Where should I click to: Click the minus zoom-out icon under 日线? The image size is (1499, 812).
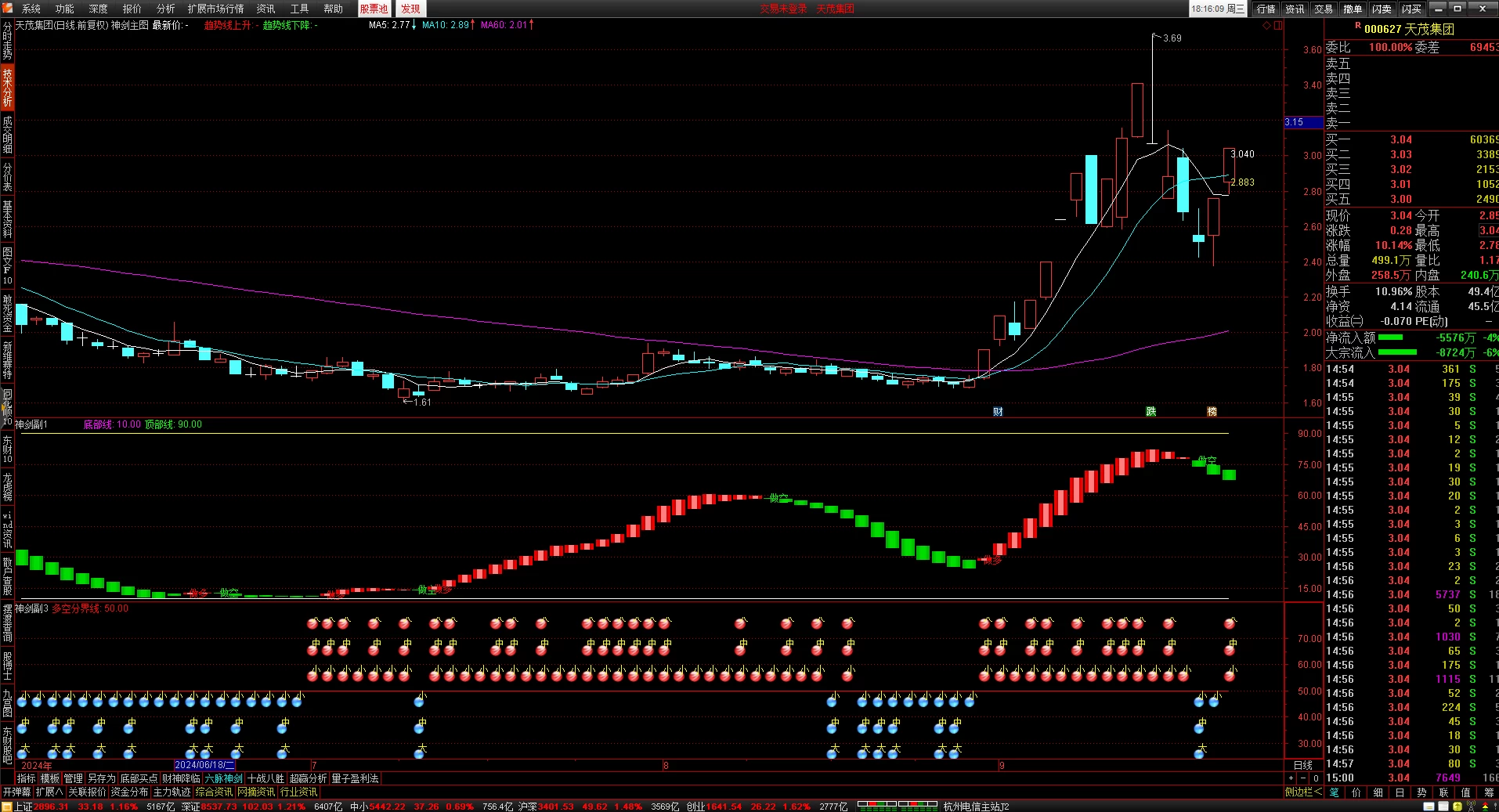(1303, 778)
